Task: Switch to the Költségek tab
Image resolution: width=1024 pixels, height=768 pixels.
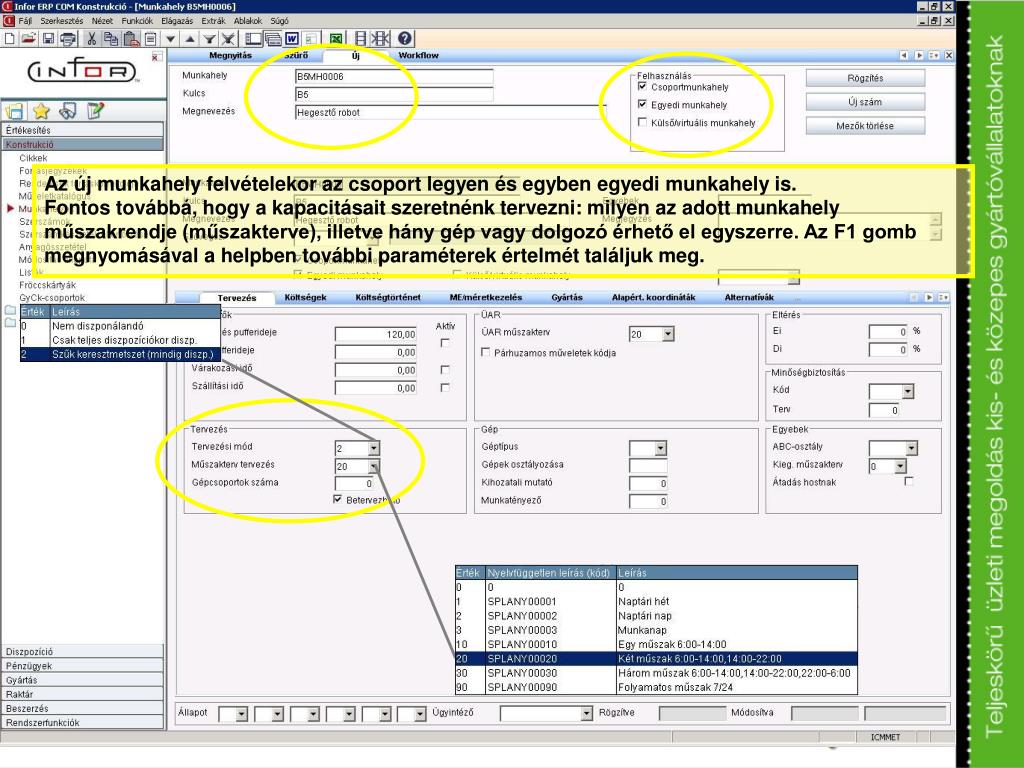Action: pyautogui.click(x=306, y=298)
